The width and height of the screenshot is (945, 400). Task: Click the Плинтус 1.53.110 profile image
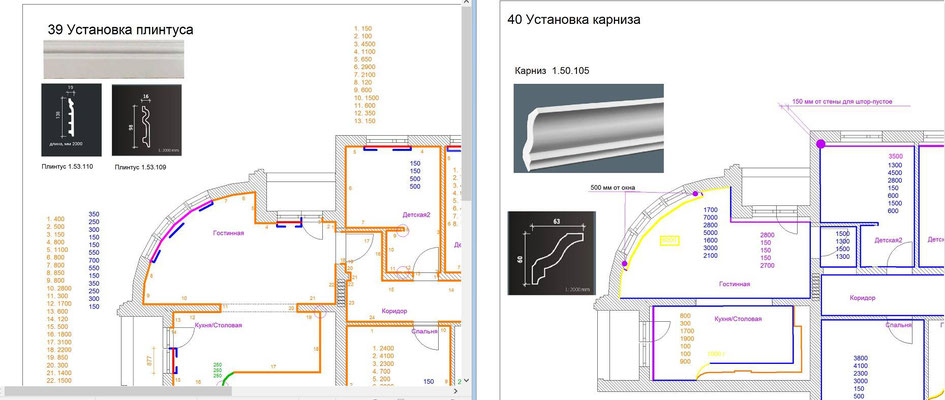72,121
